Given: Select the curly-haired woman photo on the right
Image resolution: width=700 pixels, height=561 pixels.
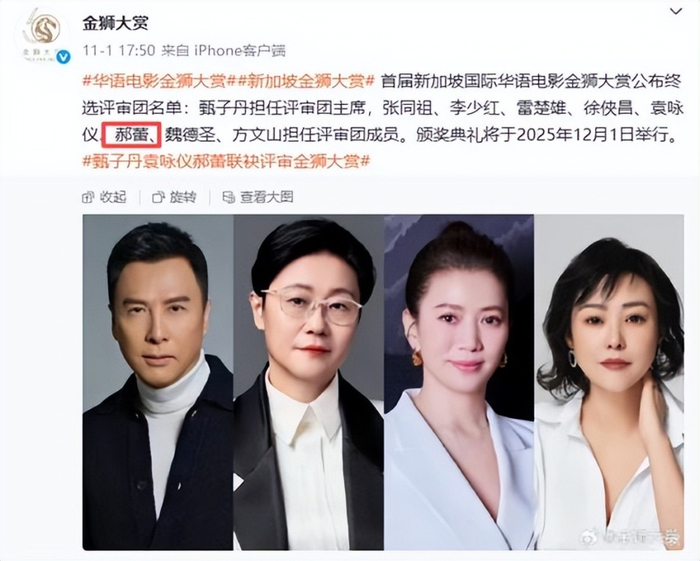Looking at the screenshot, I should (x=609, y=382).
